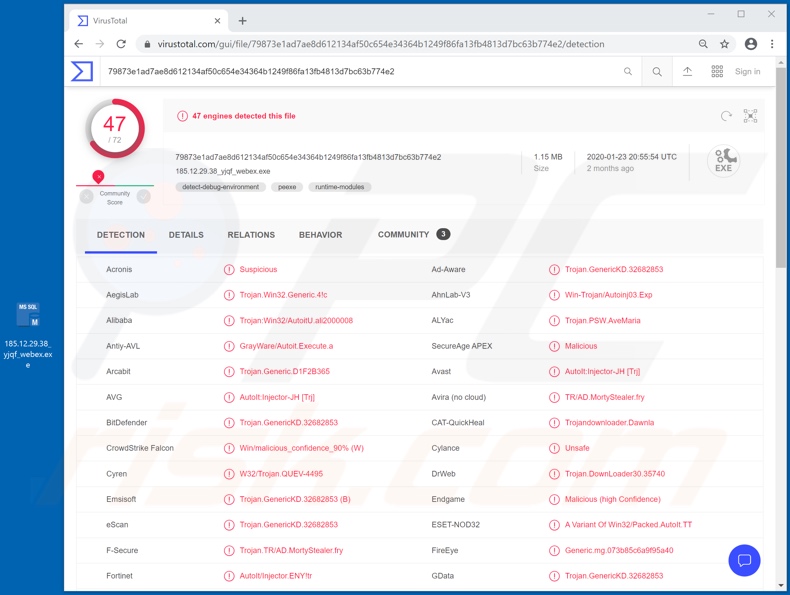Open the chat bubble widget
This screenshot has width=790, height=595.
(744, 560)
